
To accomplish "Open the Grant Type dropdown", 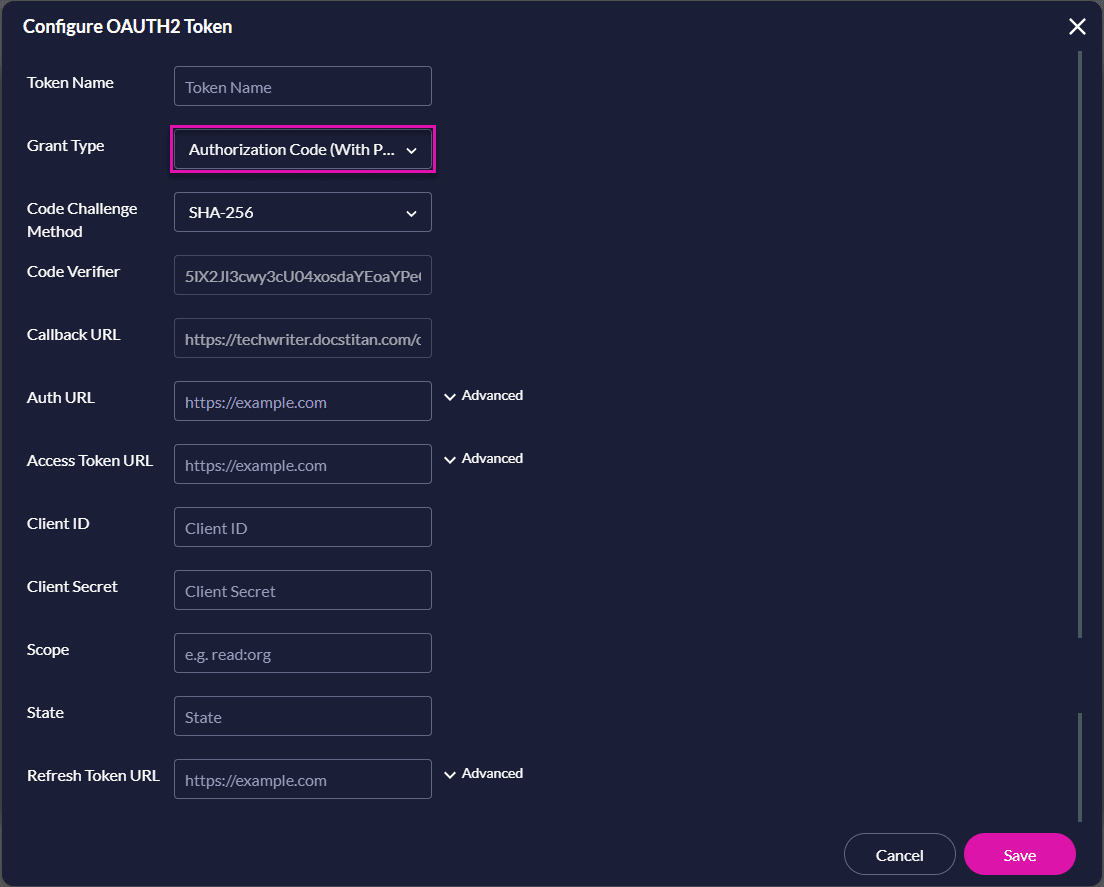I will [302, 149].
